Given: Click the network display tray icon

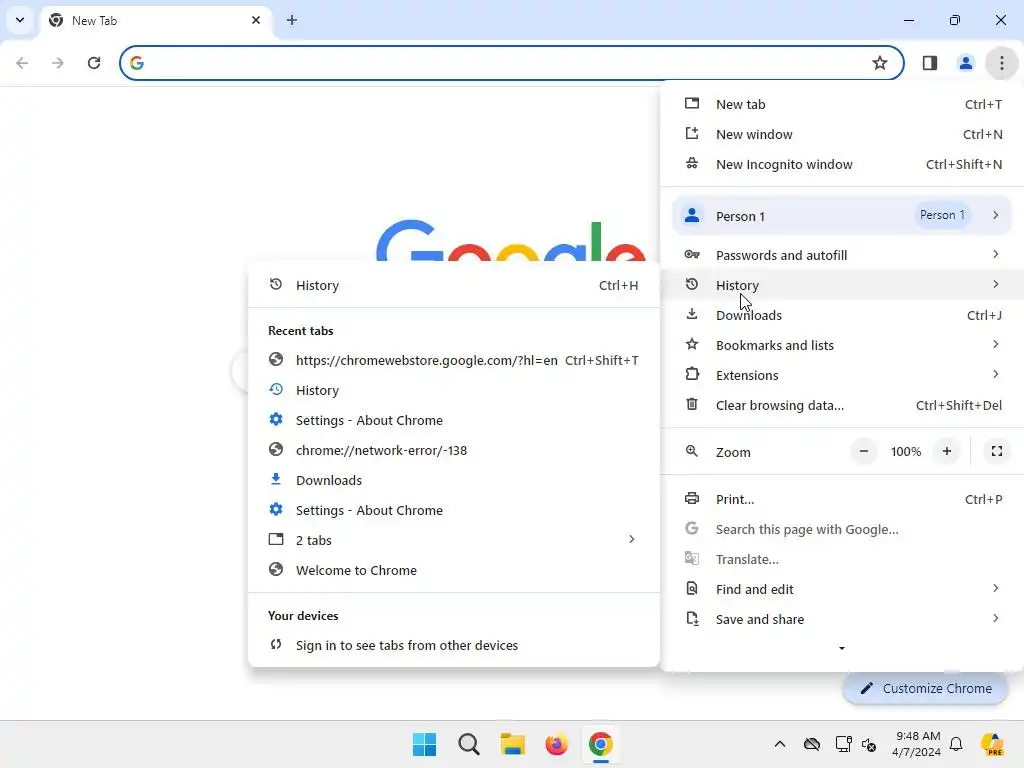Looking at the screenshot, I should click(x=843, y=744).
